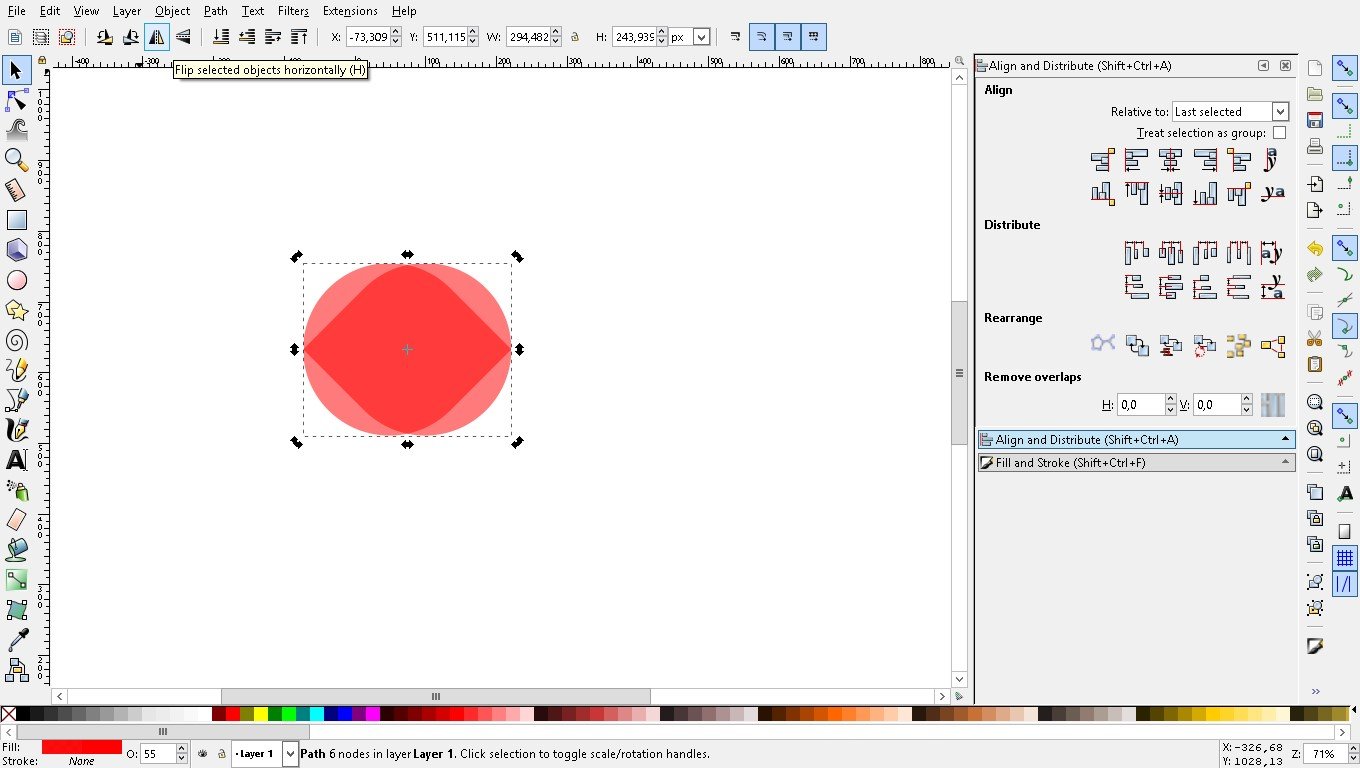Select the Star and polygon tool
Image resolution: width=1360 pixels, height=768 pixels.
coord(16,310)
